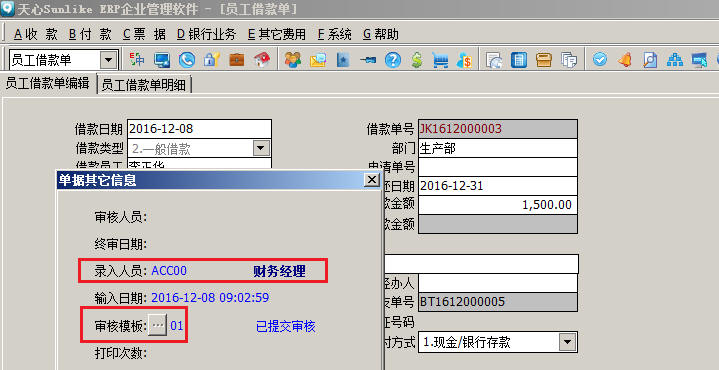
Task: Click the blue question mark help icon
Action: (393, 60)
